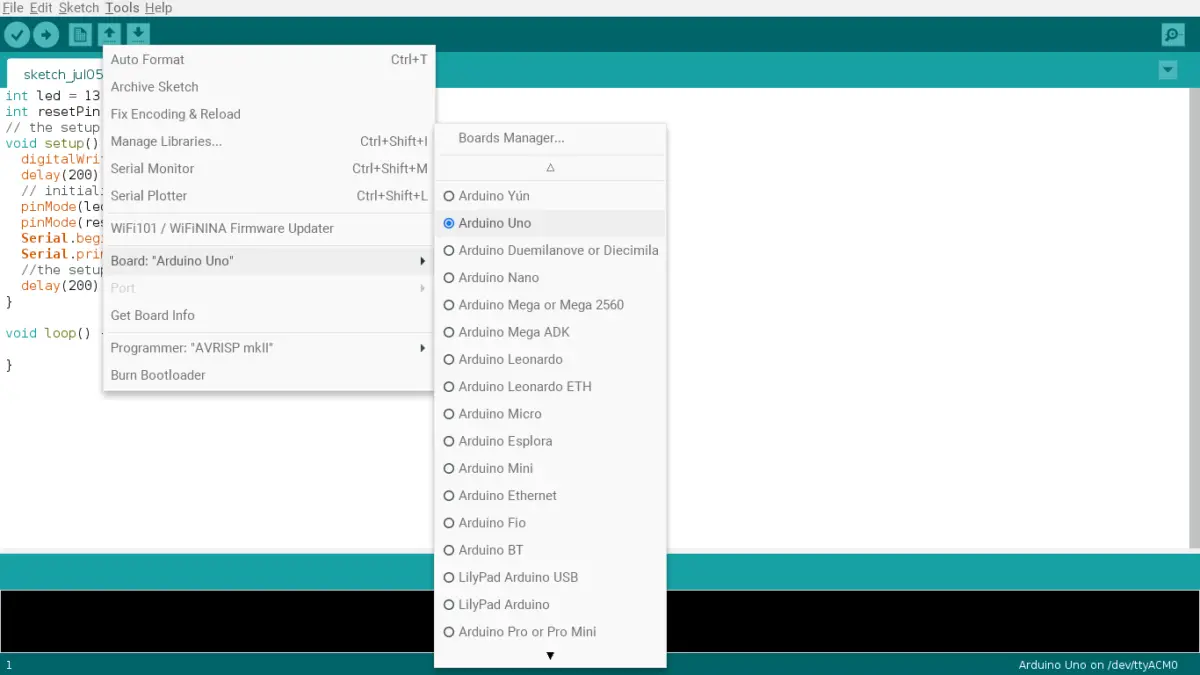The width and height of the screenshot is (1200, 675).
Task: Click the Save sketch down-arrow icon
Action: pyautogui.click(x=138, y=35)
